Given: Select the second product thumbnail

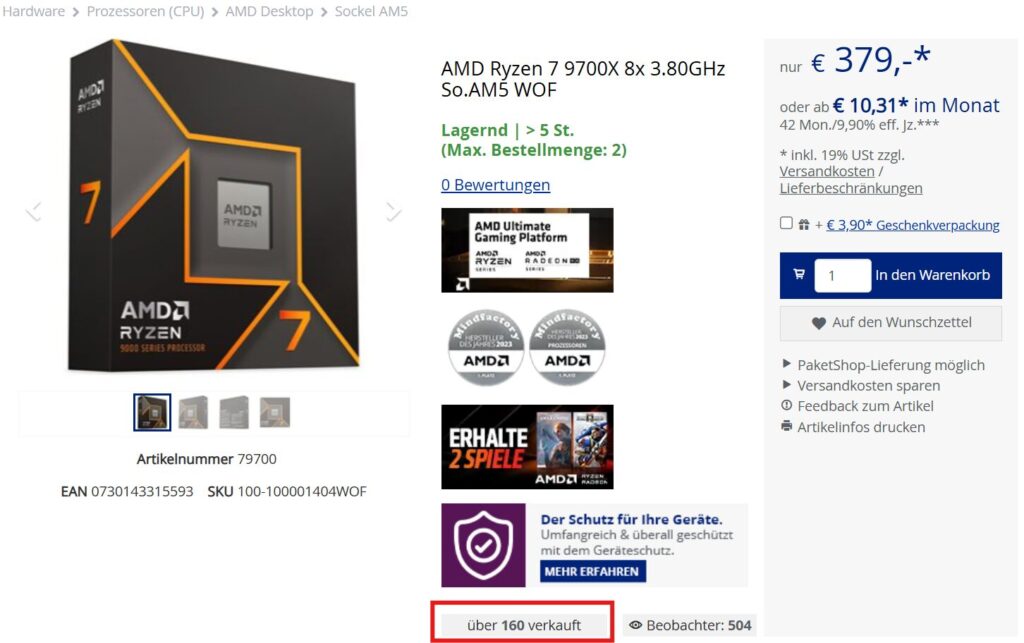Looking at the screenshot, I should point(193,413).
